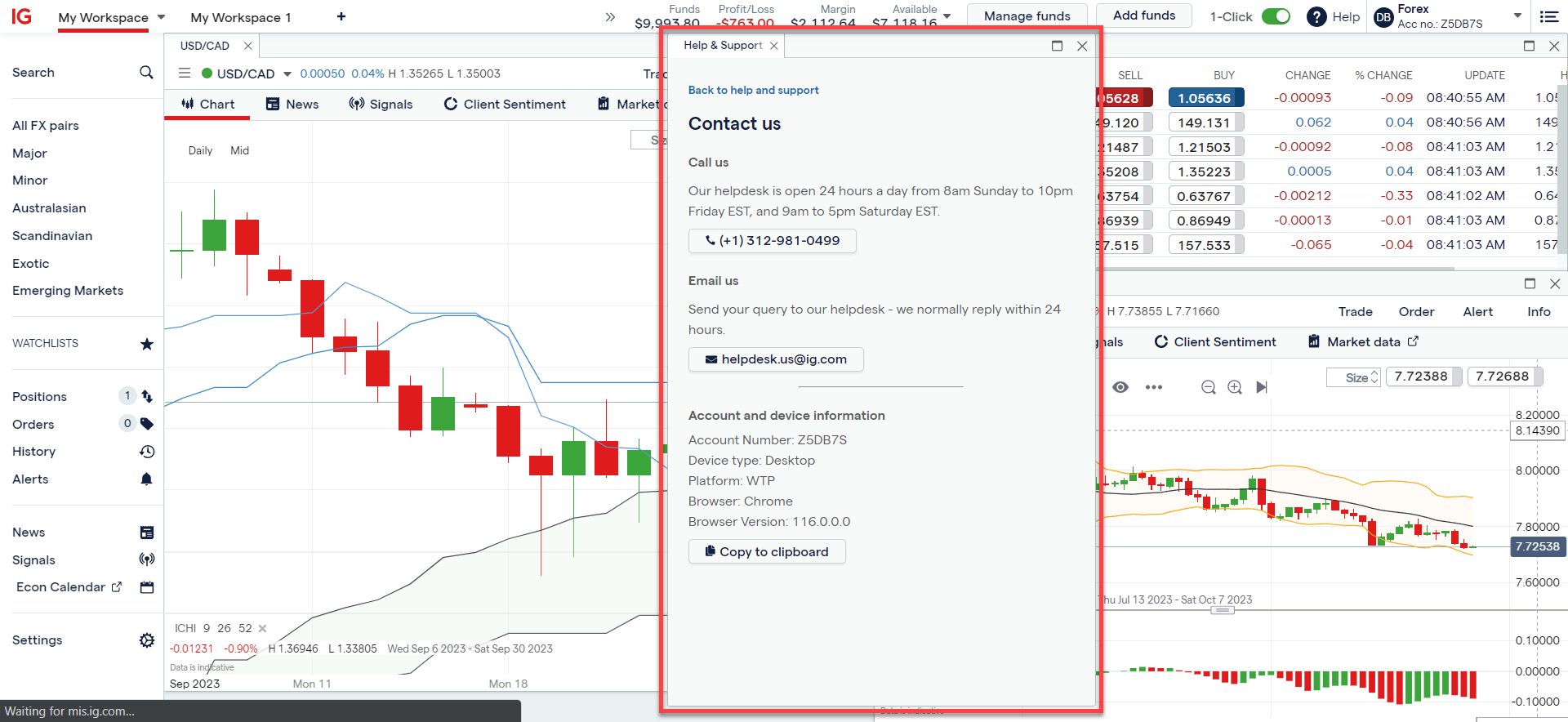Zoom in on the right chart
The width and height of the screenshot is (1568, 722).
pos(1235,387)
